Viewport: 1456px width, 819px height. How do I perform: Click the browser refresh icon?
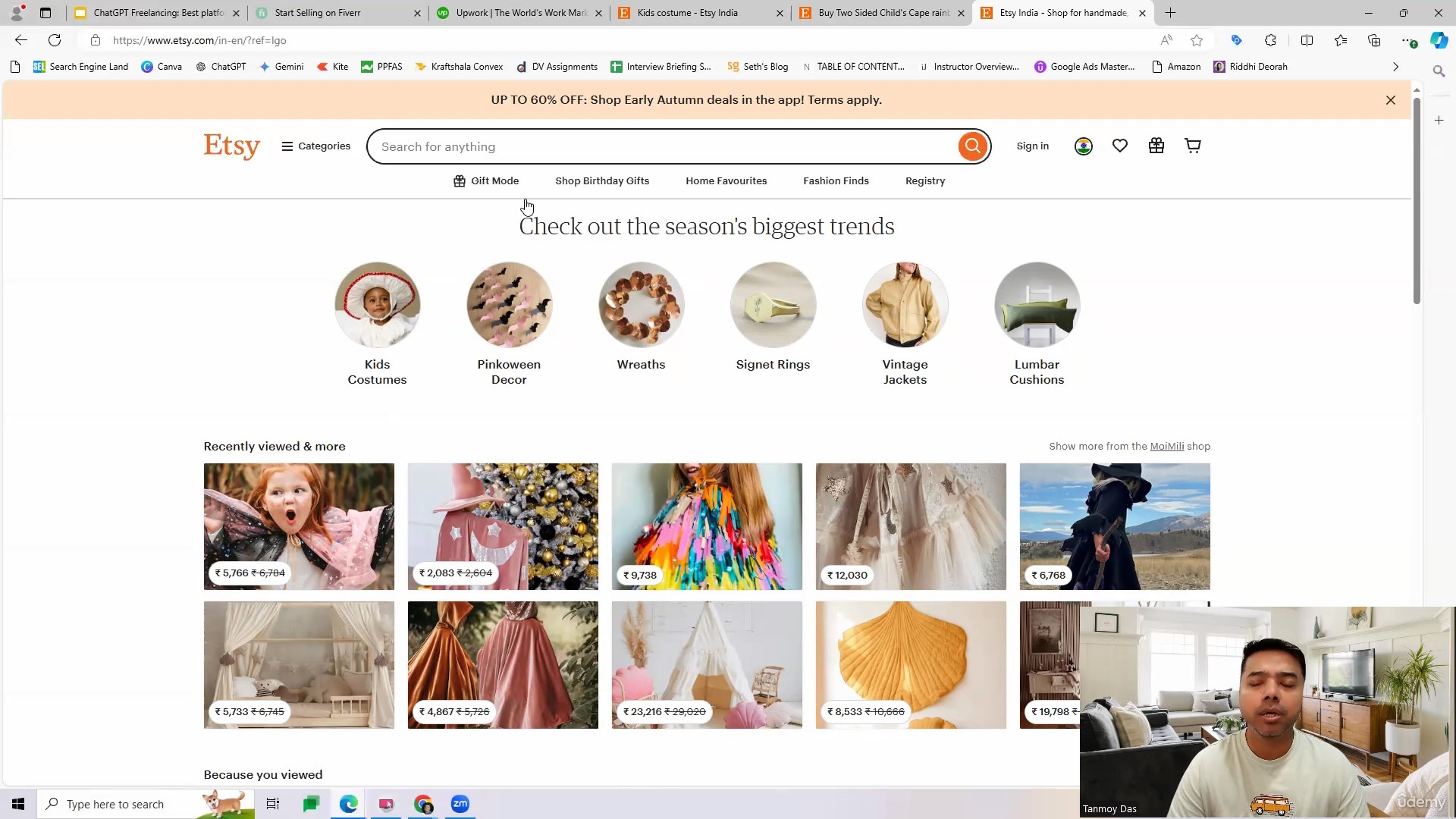point(55,40)
